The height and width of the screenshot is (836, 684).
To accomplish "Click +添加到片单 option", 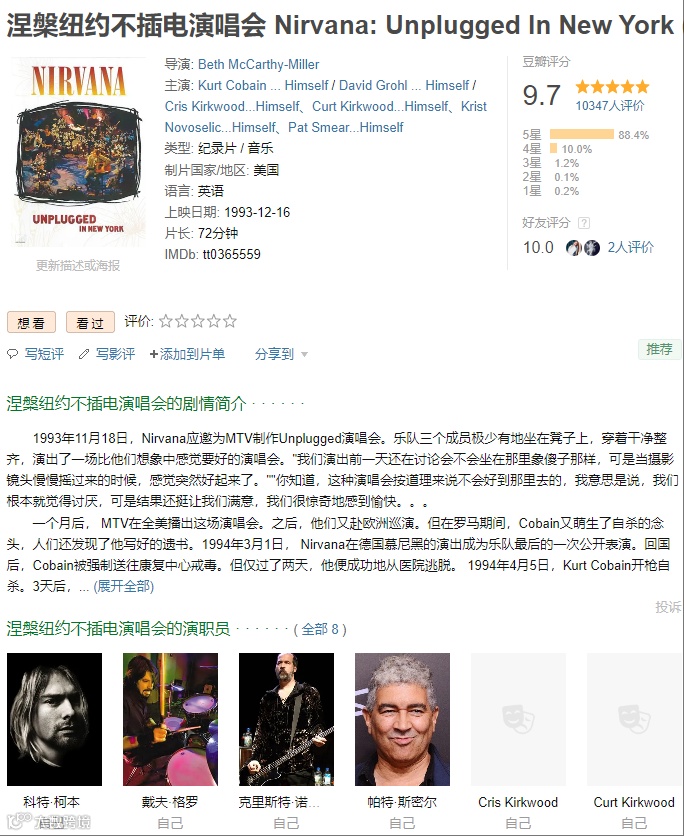I will point(187,354).
